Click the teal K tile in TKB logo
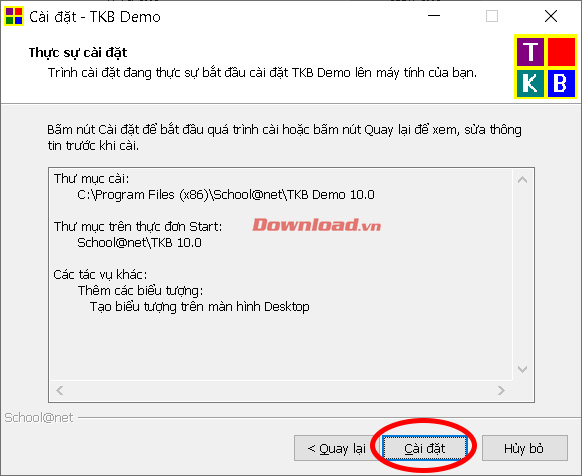The image size is (582, 476). tap(531, 83)
